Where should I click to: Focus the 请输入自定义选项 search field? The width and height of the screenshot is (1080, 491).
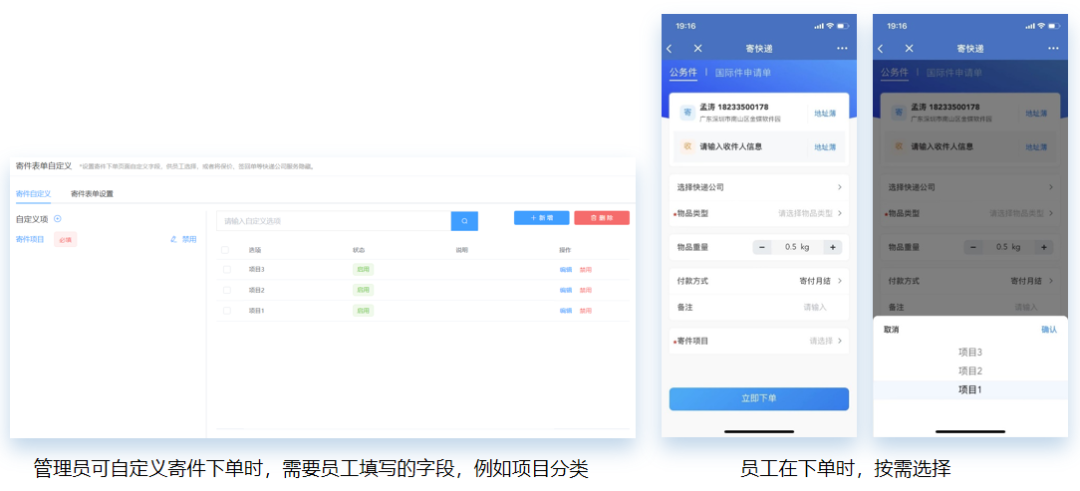point(333,221)
